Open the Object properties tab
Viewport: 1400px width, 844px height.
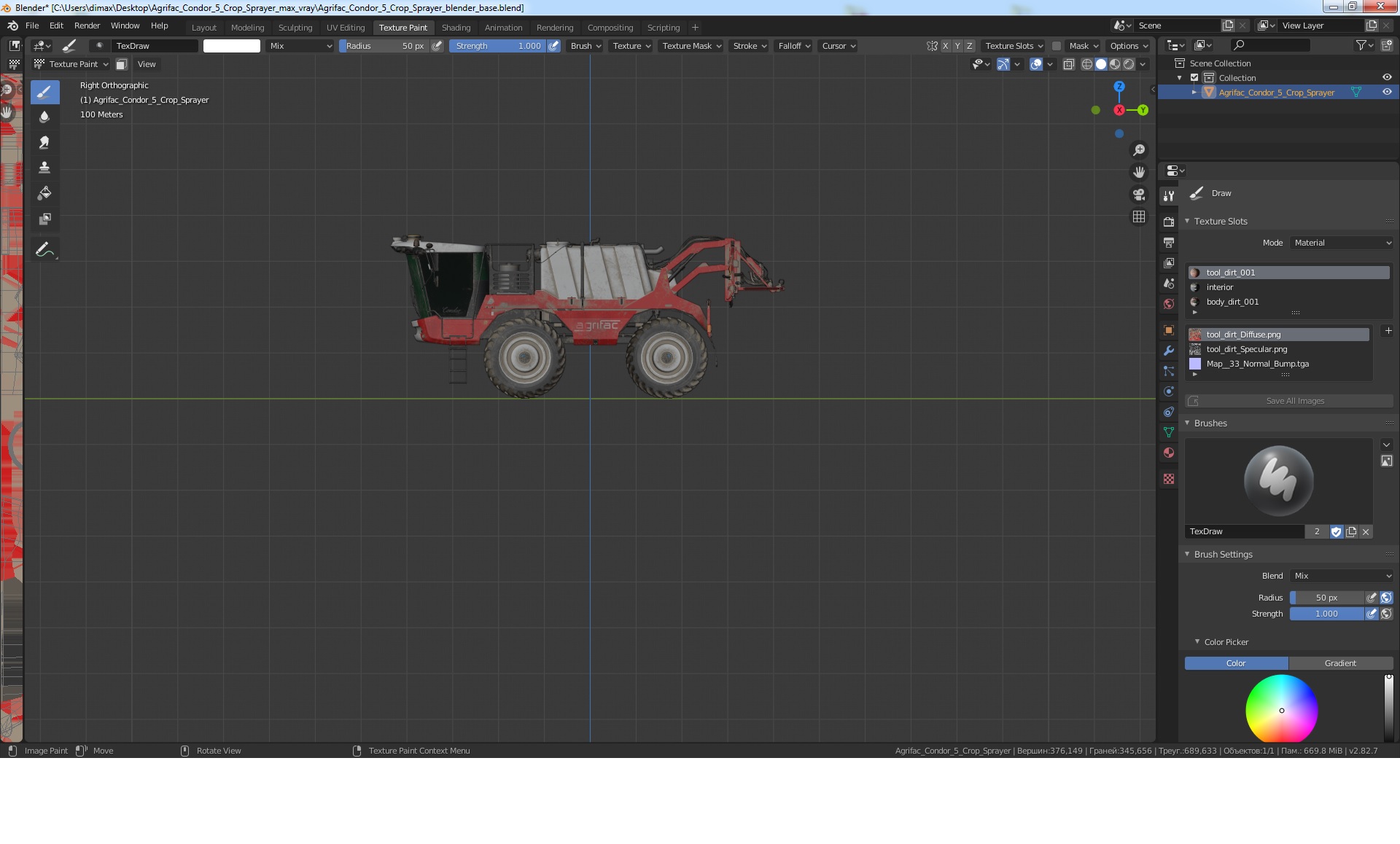click(1169, 330)
